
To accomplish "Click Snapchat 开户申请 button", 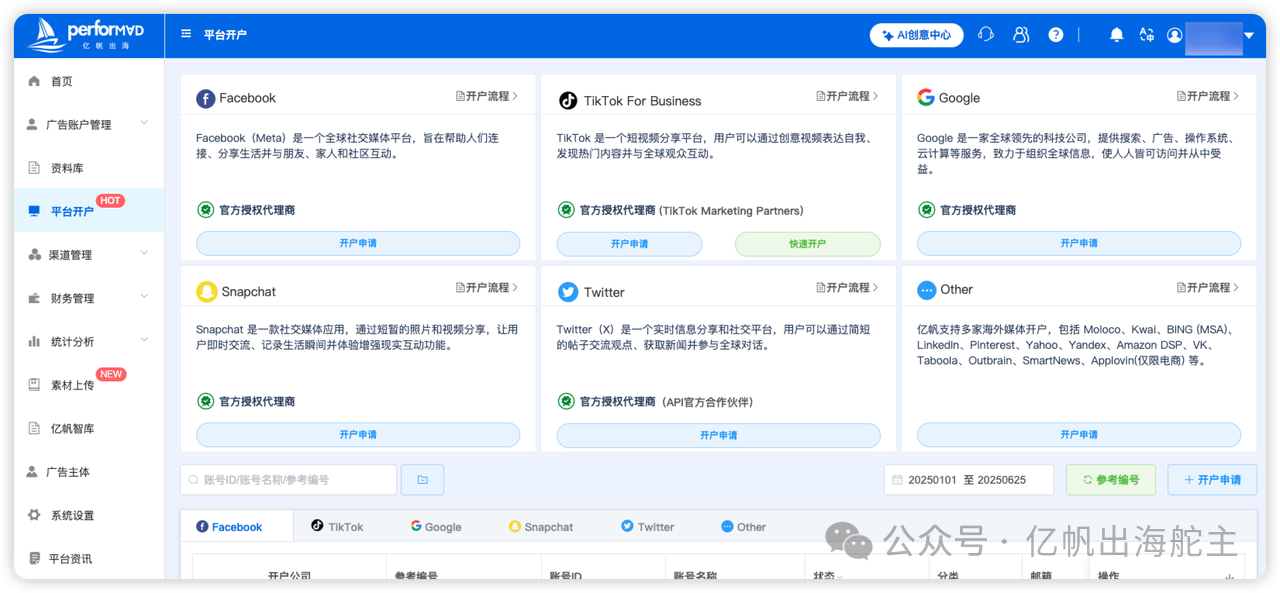I will (x=358, y=435).
